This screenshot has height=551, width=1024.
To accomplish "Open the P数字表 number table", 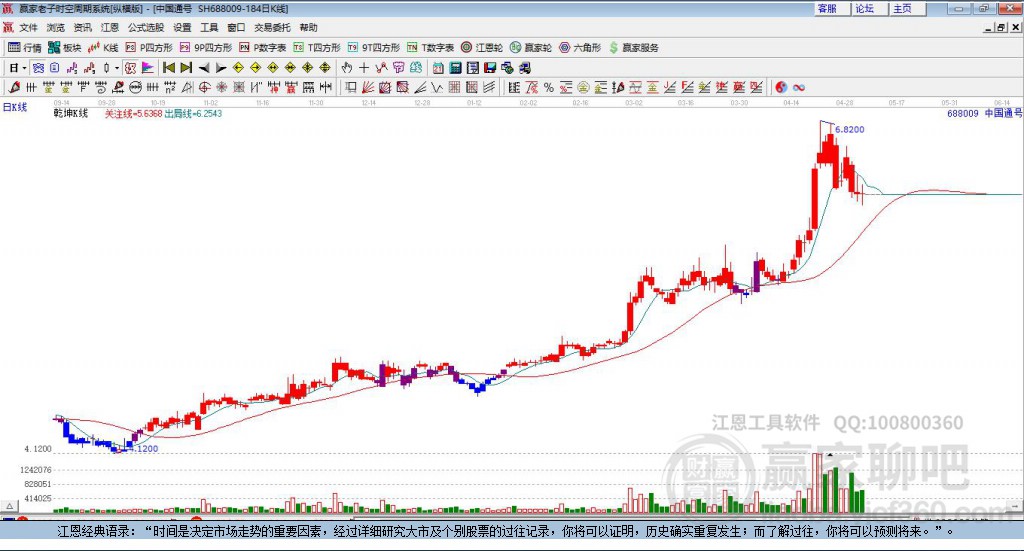I will point(263,48).
